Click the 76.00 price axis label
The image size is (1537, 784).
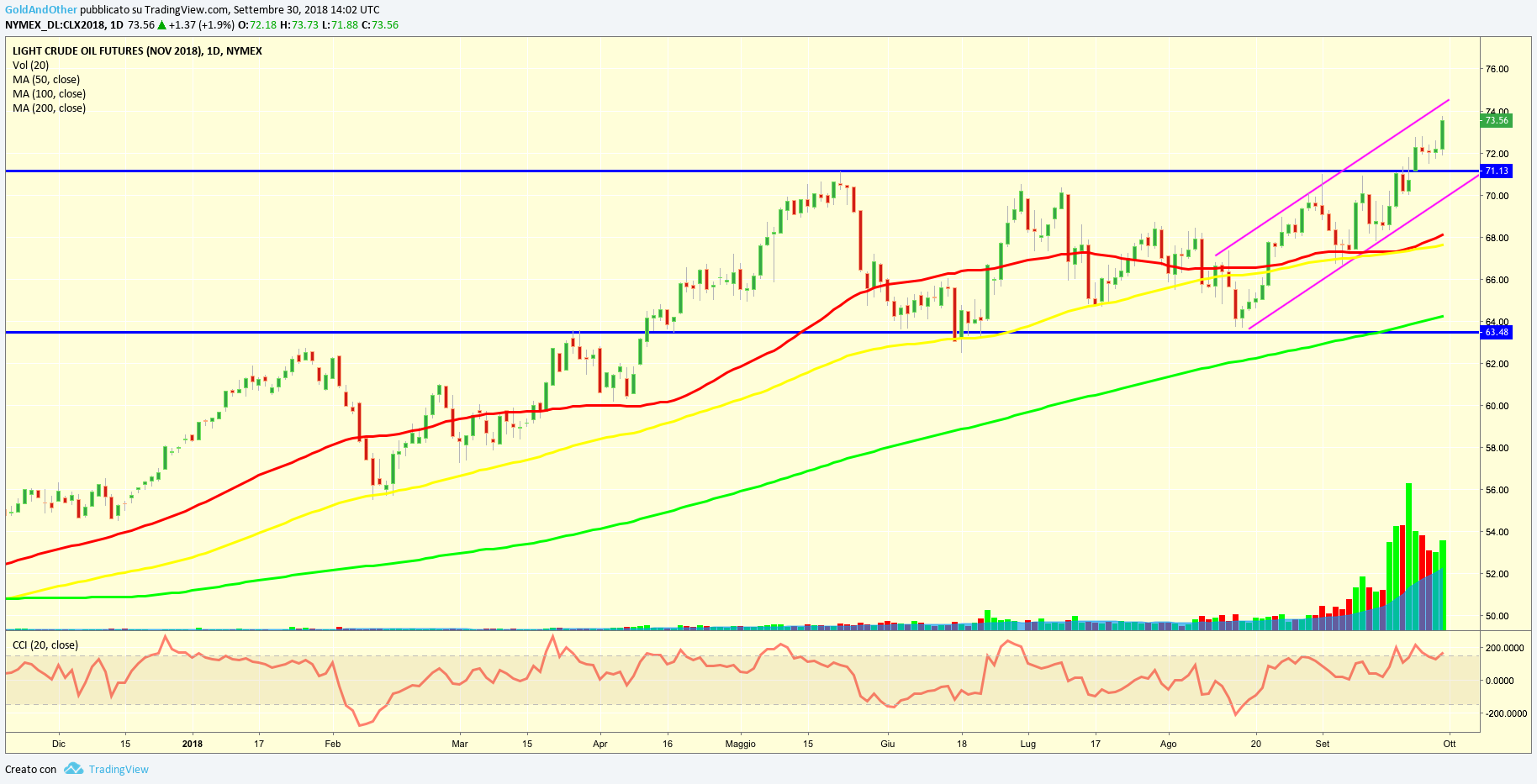coord(1497,69)
